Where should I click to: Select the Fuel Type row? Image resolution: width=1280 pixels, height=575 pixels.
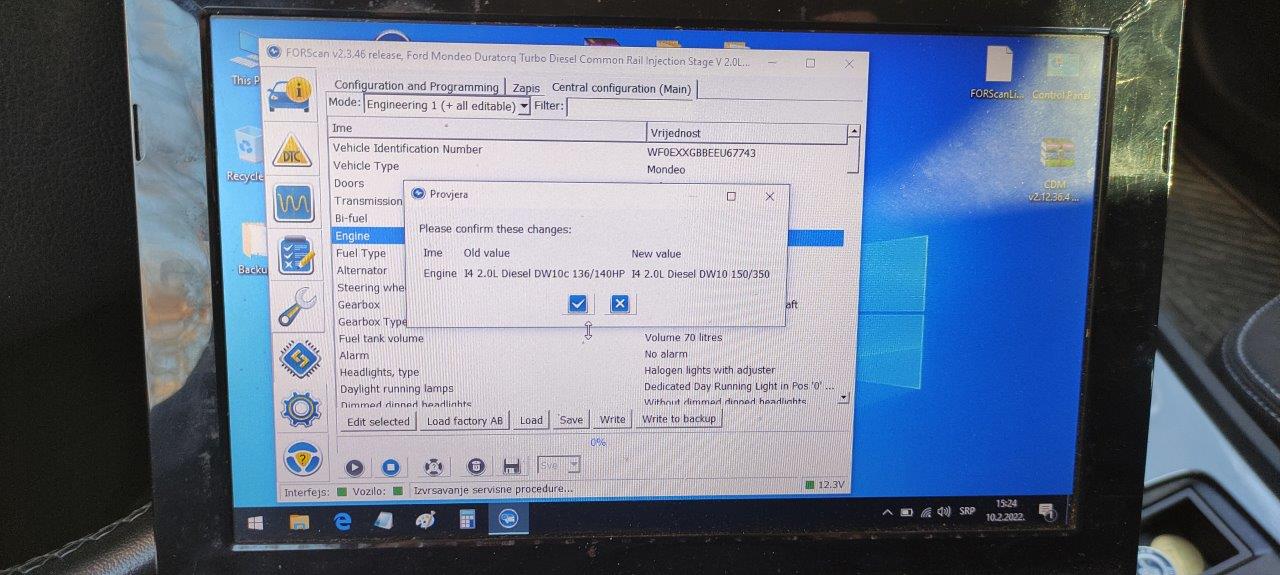click(369, 254)
